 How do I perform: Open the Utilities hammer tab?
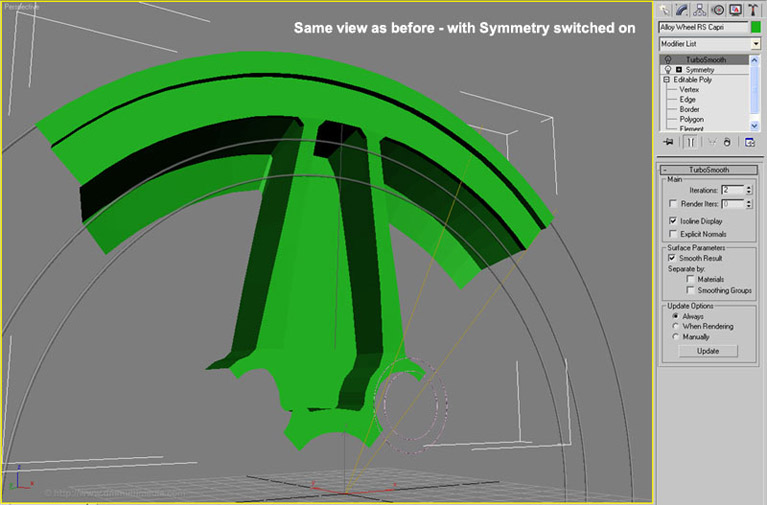click(x=753, y=9)
